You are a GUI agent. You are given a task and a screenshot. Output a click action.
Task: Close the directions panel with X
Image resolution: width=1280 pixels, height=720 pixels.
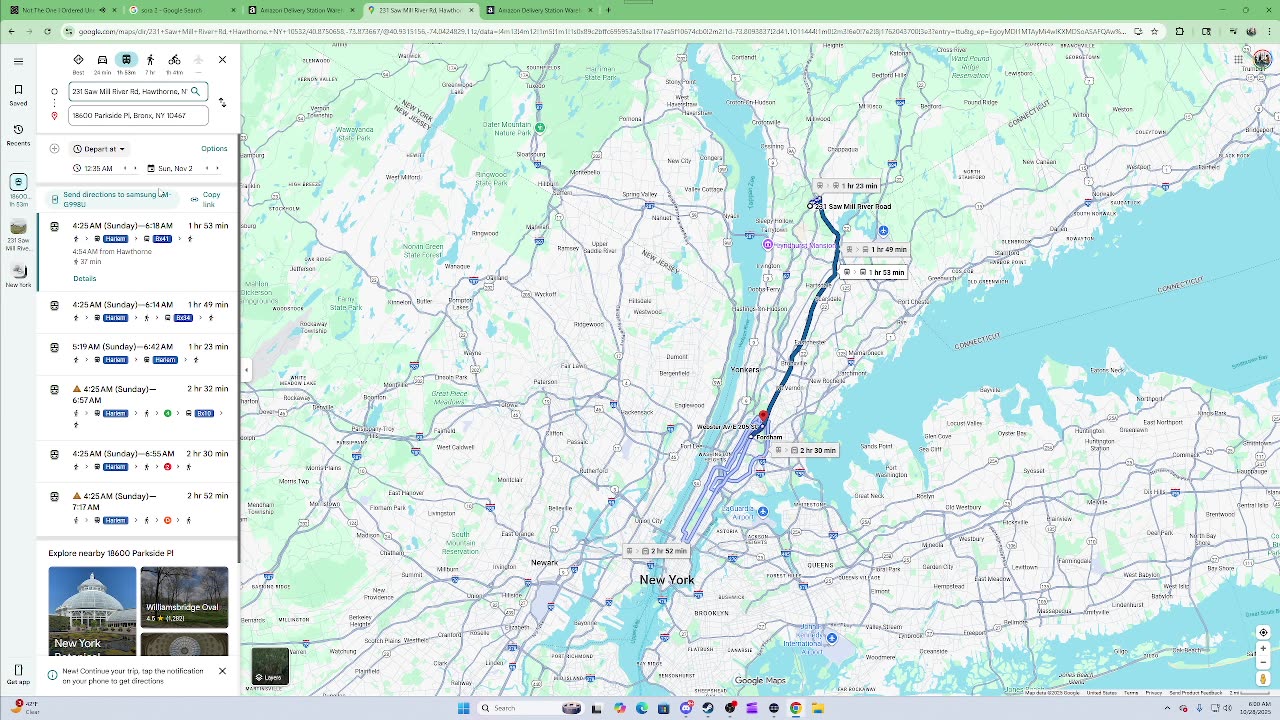tap(222, 60)
